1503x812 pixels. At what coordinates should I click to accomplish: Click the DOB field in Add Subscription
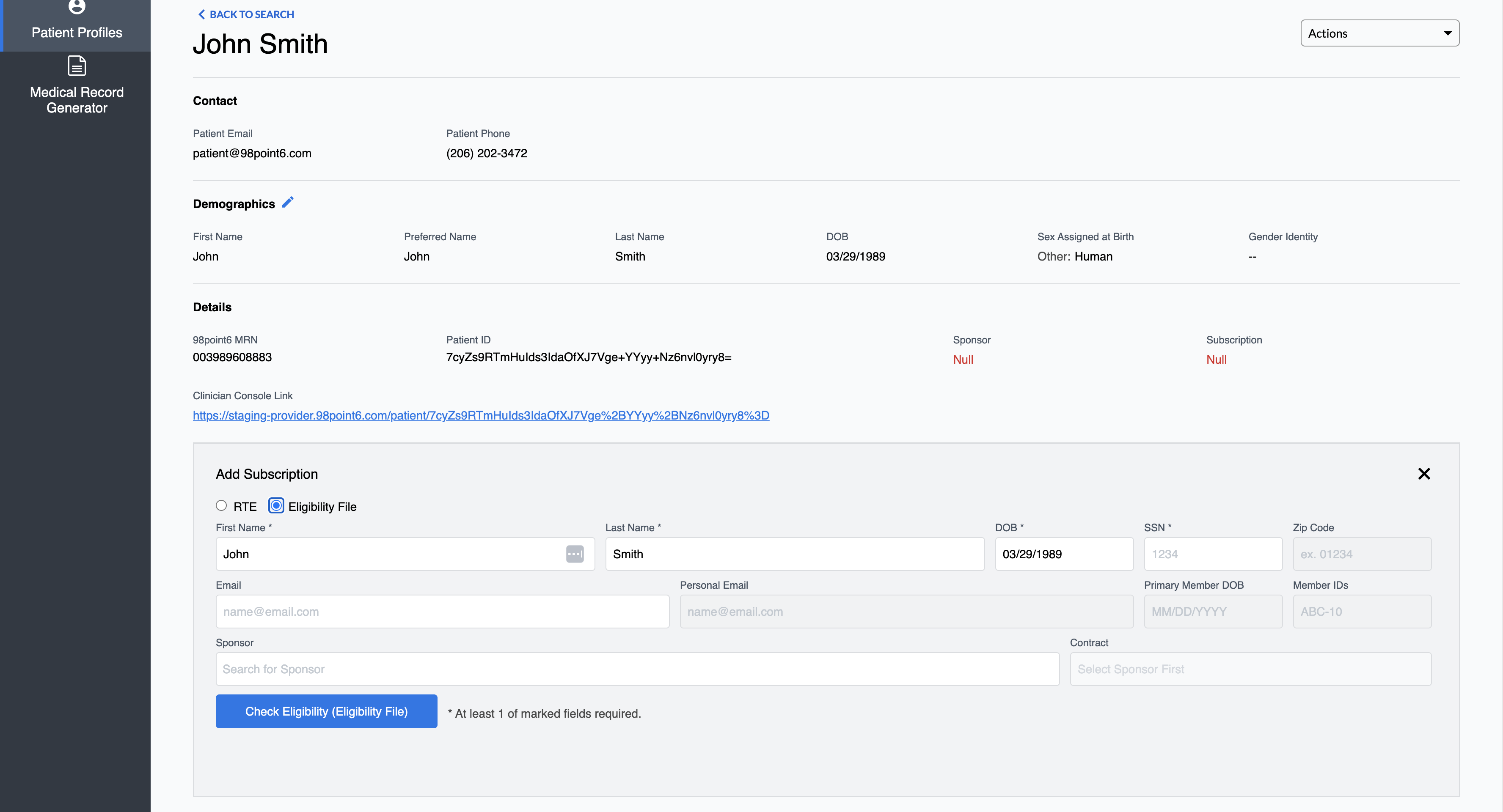[x=1064, y=554]
